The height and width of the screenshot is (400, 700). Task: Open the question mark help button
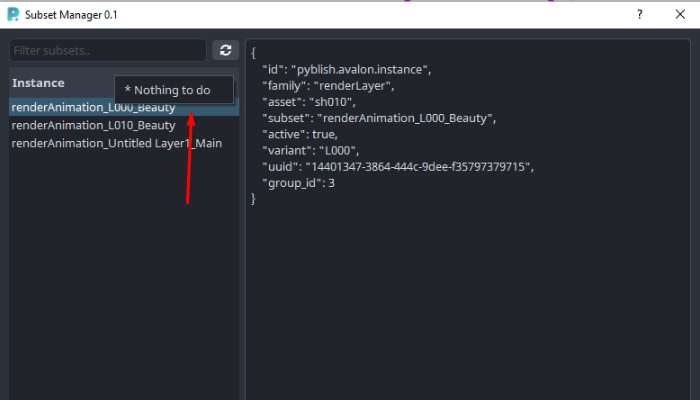coord(640,15)
